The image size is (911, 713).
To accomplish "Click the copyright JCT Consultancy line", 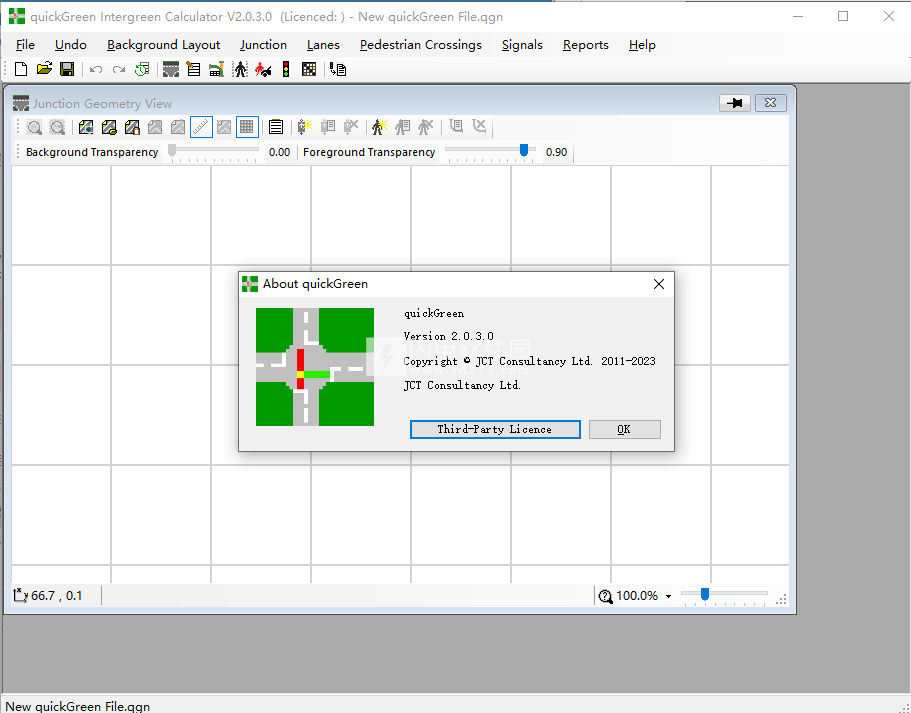I will 529,361.
